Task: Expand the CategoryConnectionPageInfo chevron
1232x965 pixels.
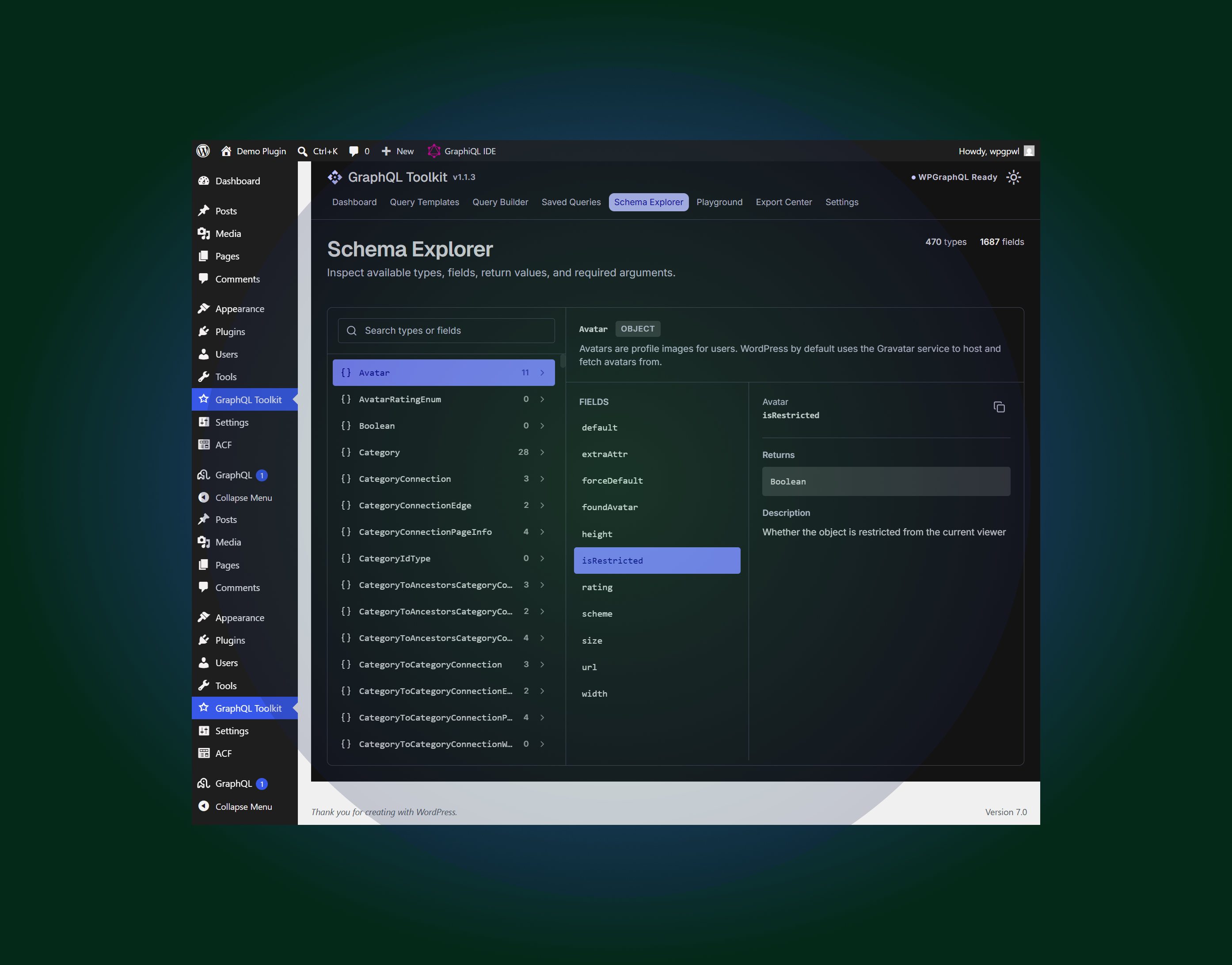Action: pyautogui.click(x=542, y=532)
